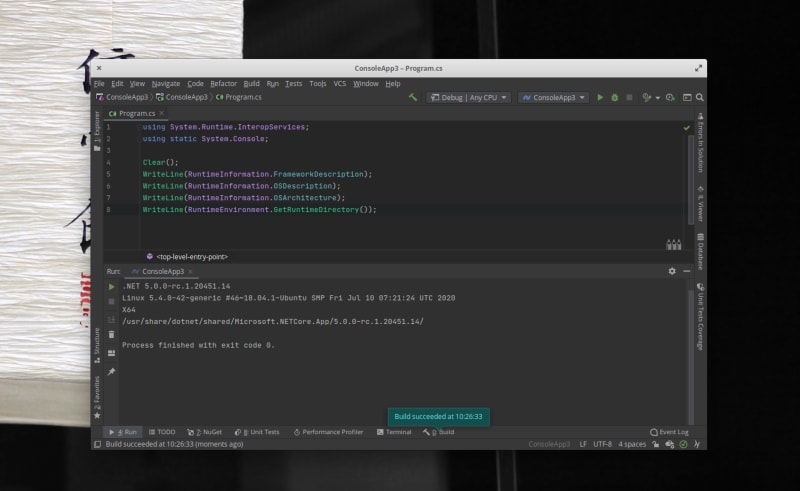Click the Program.cs breadcrumb in navigation bar
800x491 pixels.
[x=239, y=97]
